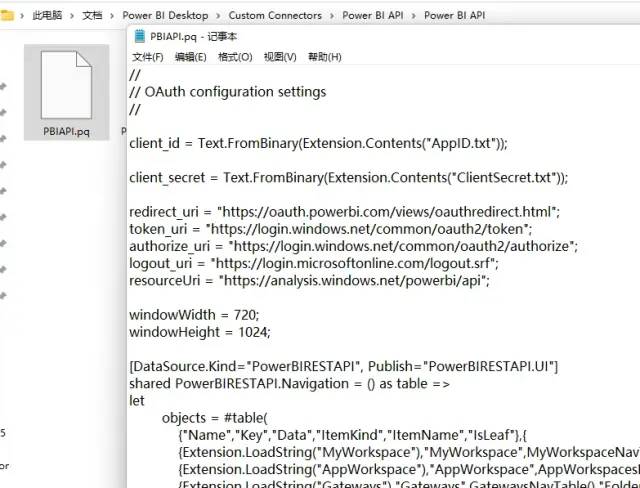640x488 pixels.
Task: Click the Notepad icon in title bar
Action: pyautogui.click(x=140, y=36)
